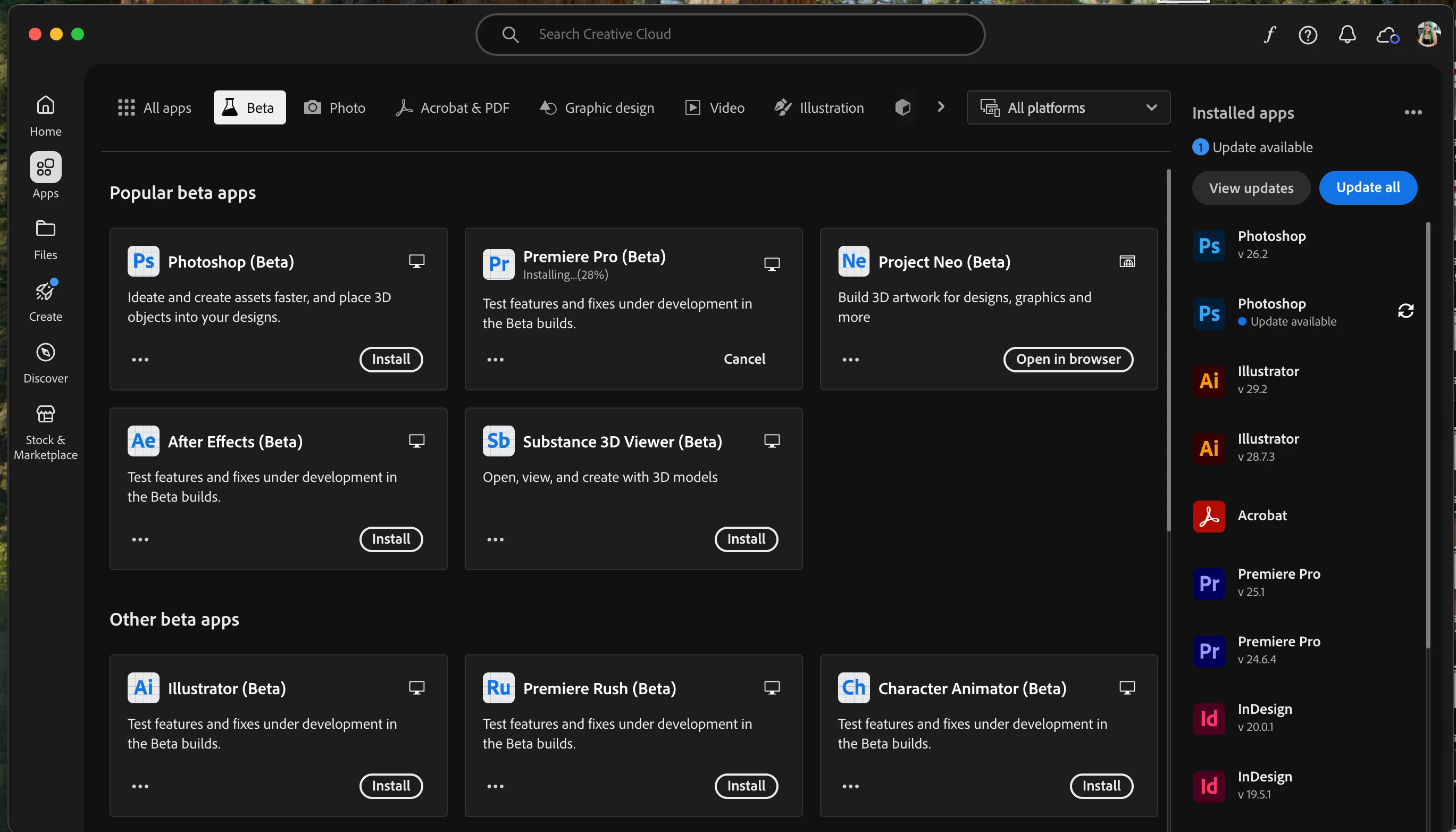The width and height of the screenshot is (1456, 832).
Task: Open Stock & Marketplace section
Action: (45, 432)
